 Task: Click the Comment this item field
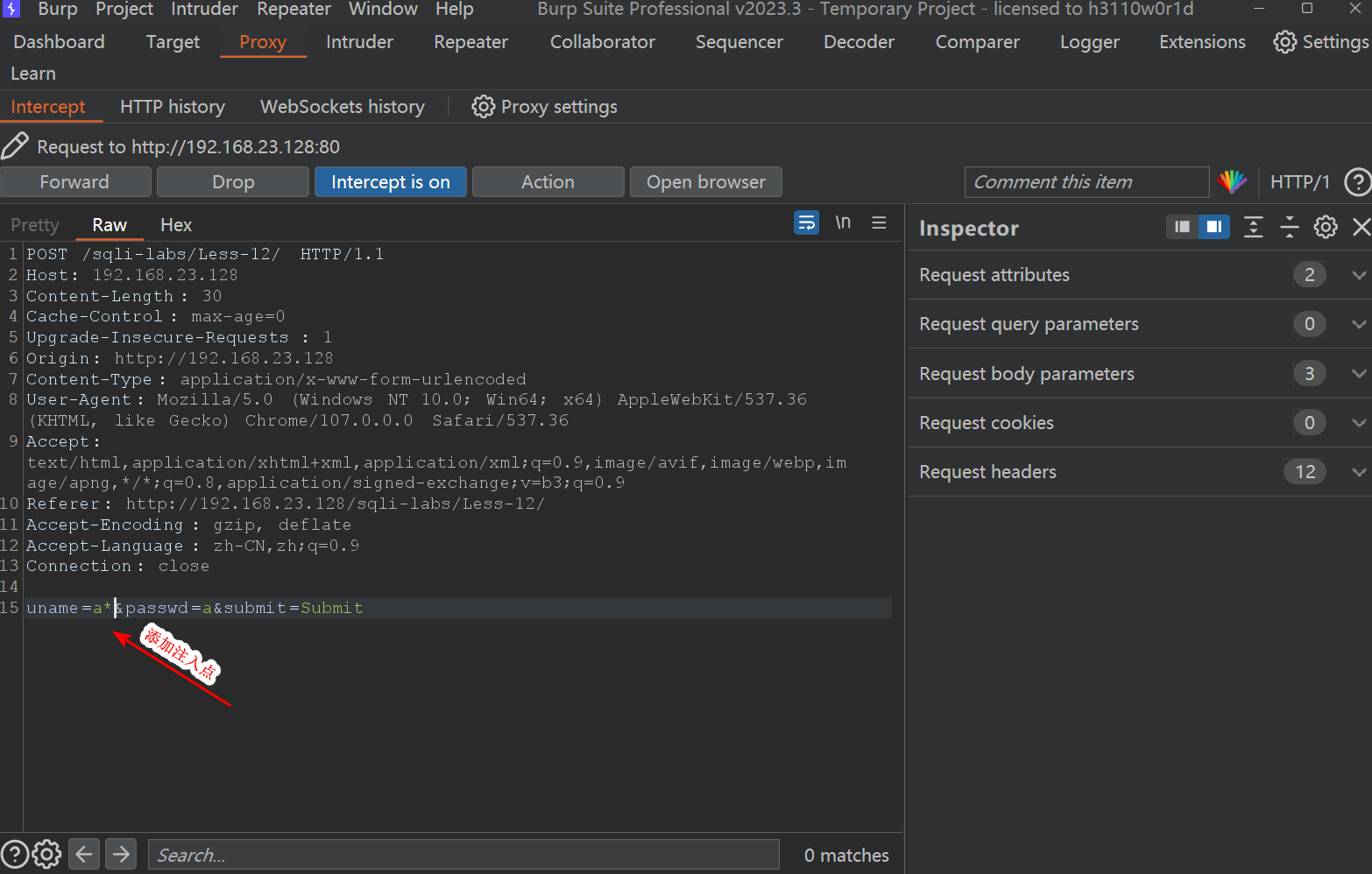click(1086, 182)
